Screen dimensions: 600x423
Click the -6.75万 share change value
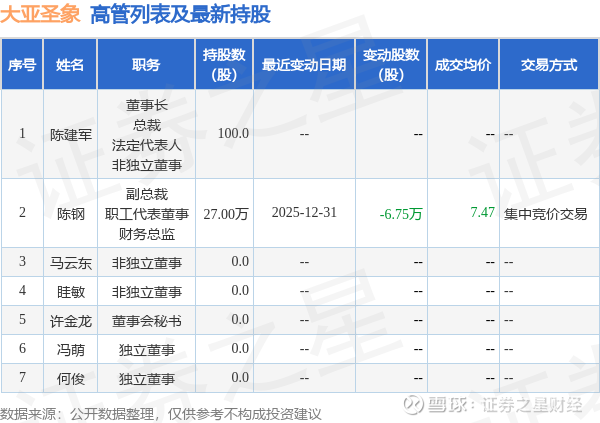pos(401,214)
